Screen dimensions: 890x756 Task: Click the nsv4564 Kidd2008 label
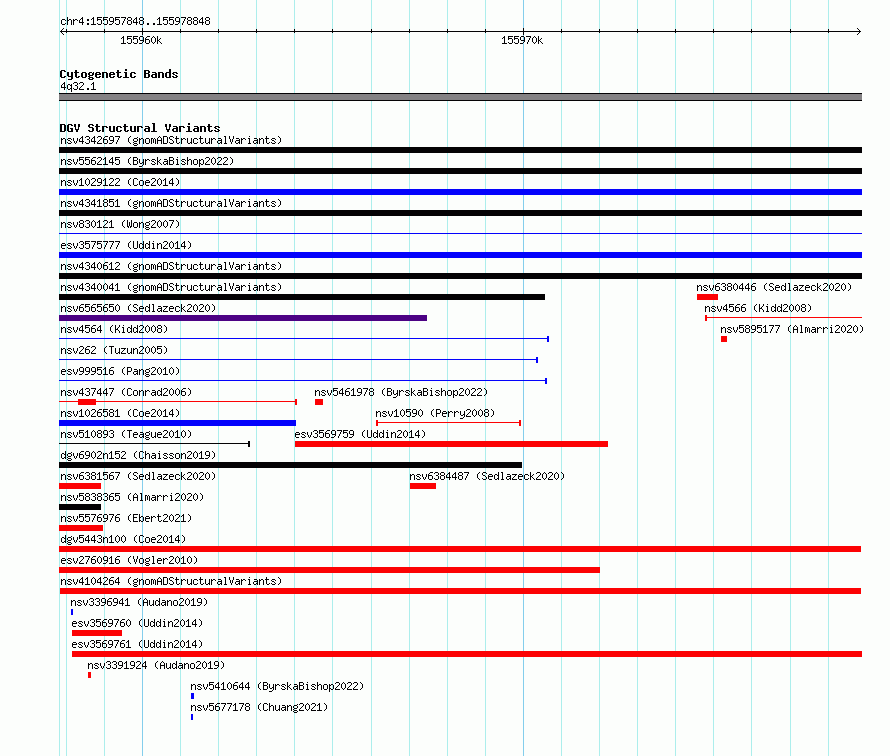click(114, 329)
